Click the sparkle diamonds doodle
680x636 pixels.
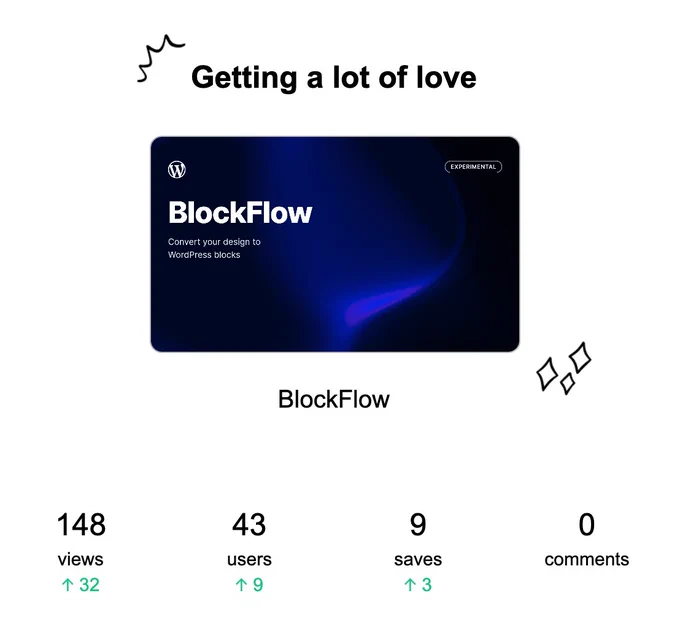click(x=563, y=368)
